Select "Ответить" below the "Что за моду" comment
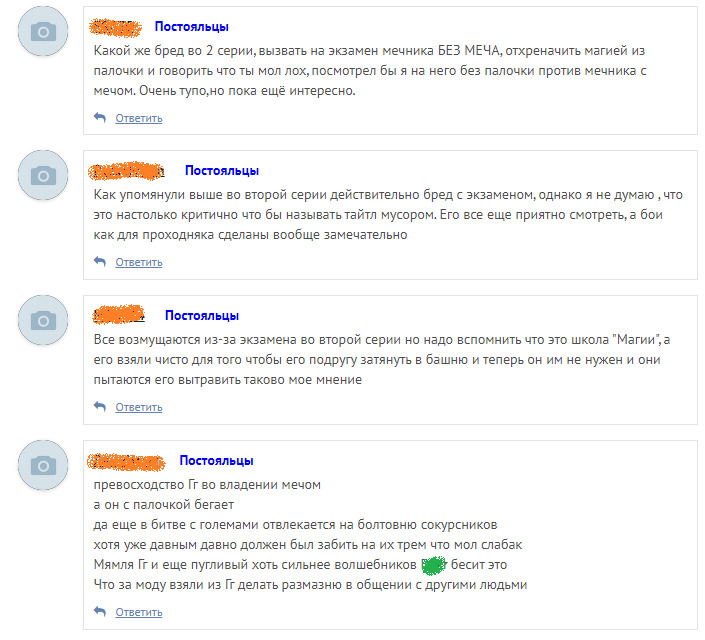The width and height of the screenshot is (705, 640). pos(138,612)
